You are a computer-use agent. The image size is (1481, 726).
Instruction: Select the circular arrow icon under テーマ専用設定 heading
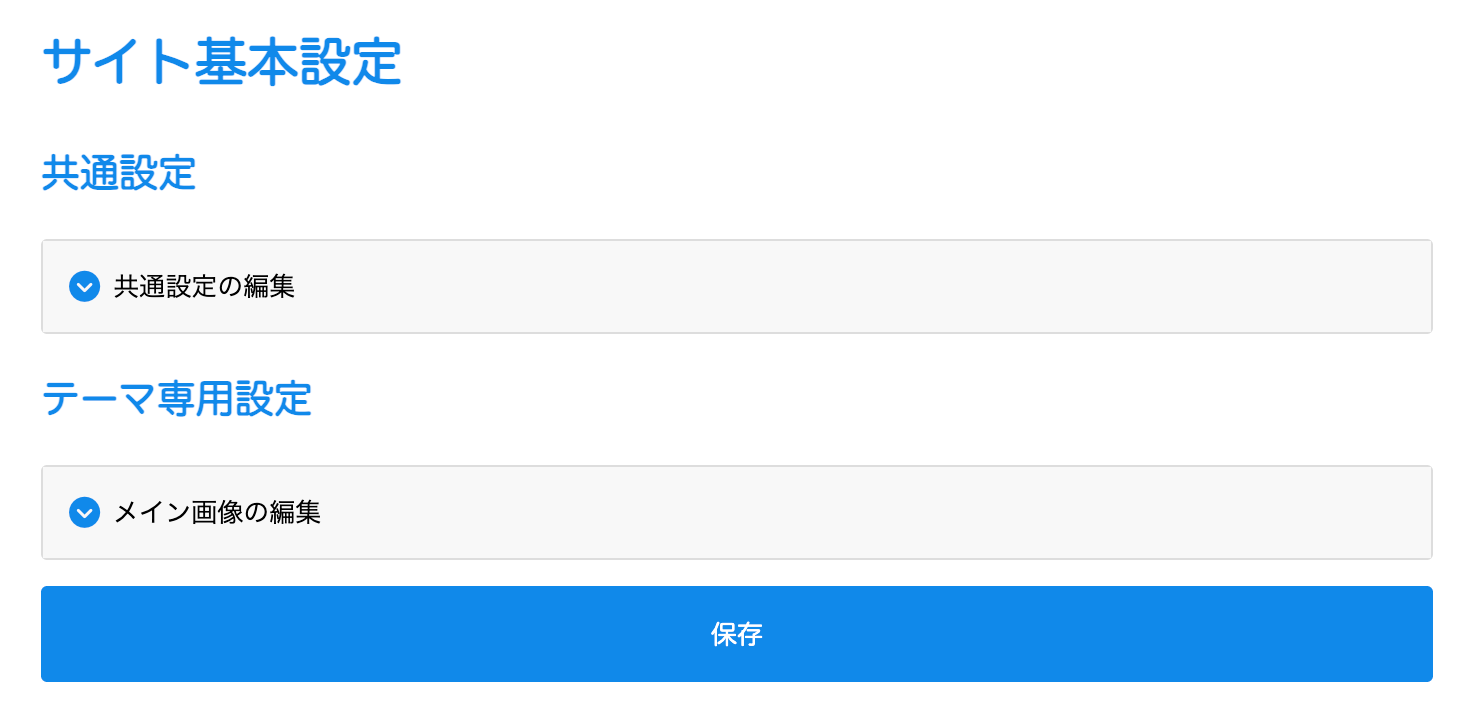coord(84,513)
